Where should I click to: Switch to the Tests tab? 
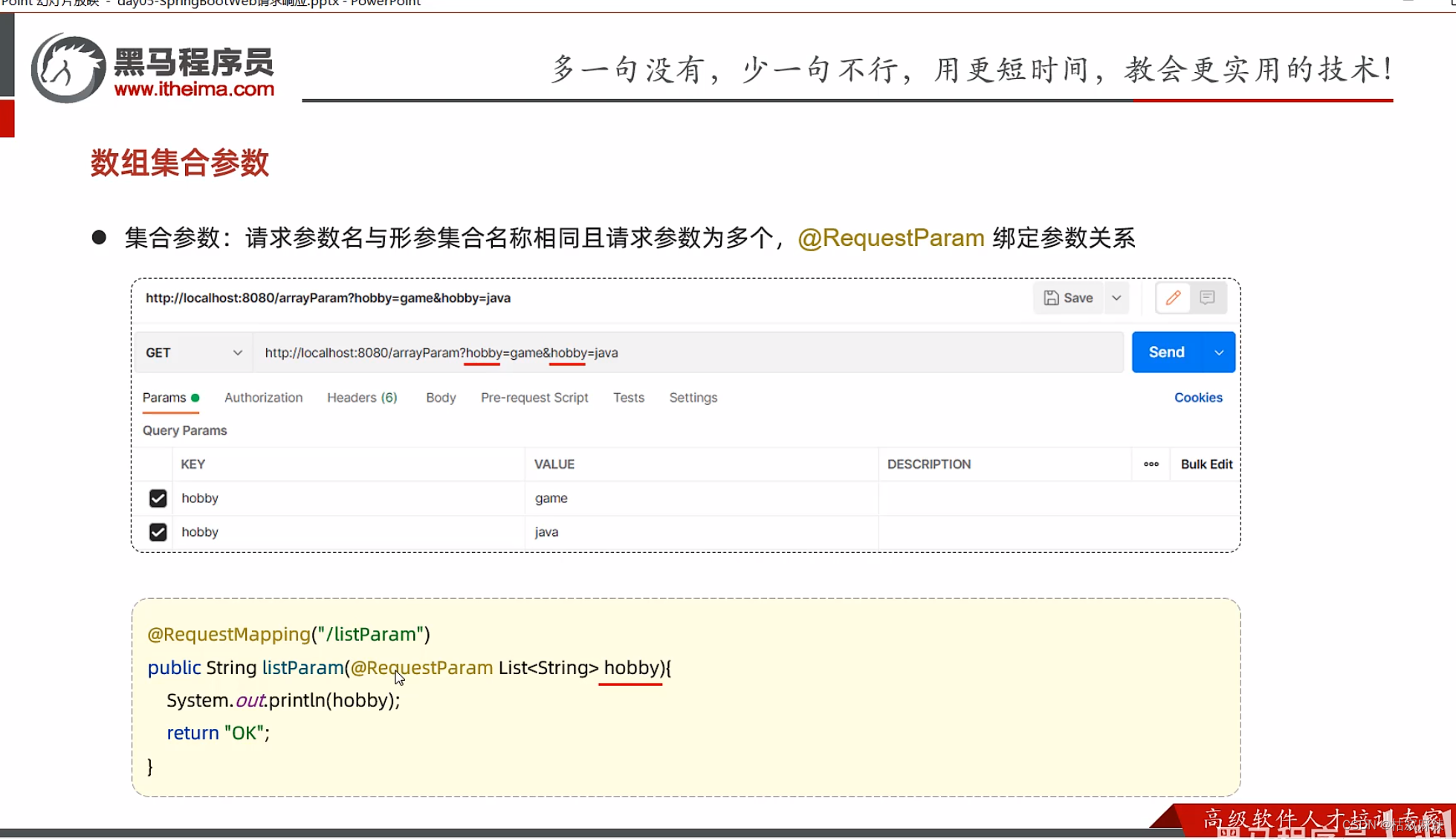[x=628, y=398]
